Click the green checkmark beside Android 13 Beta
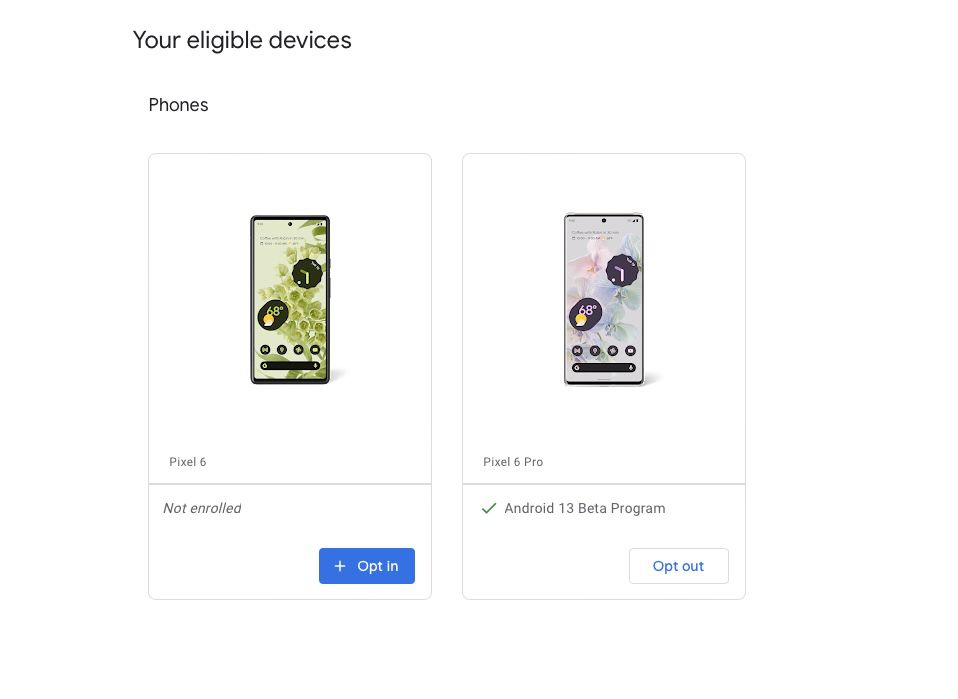This screenshot has width=958, height=699. pyautogui.click(x=489, y=508)
